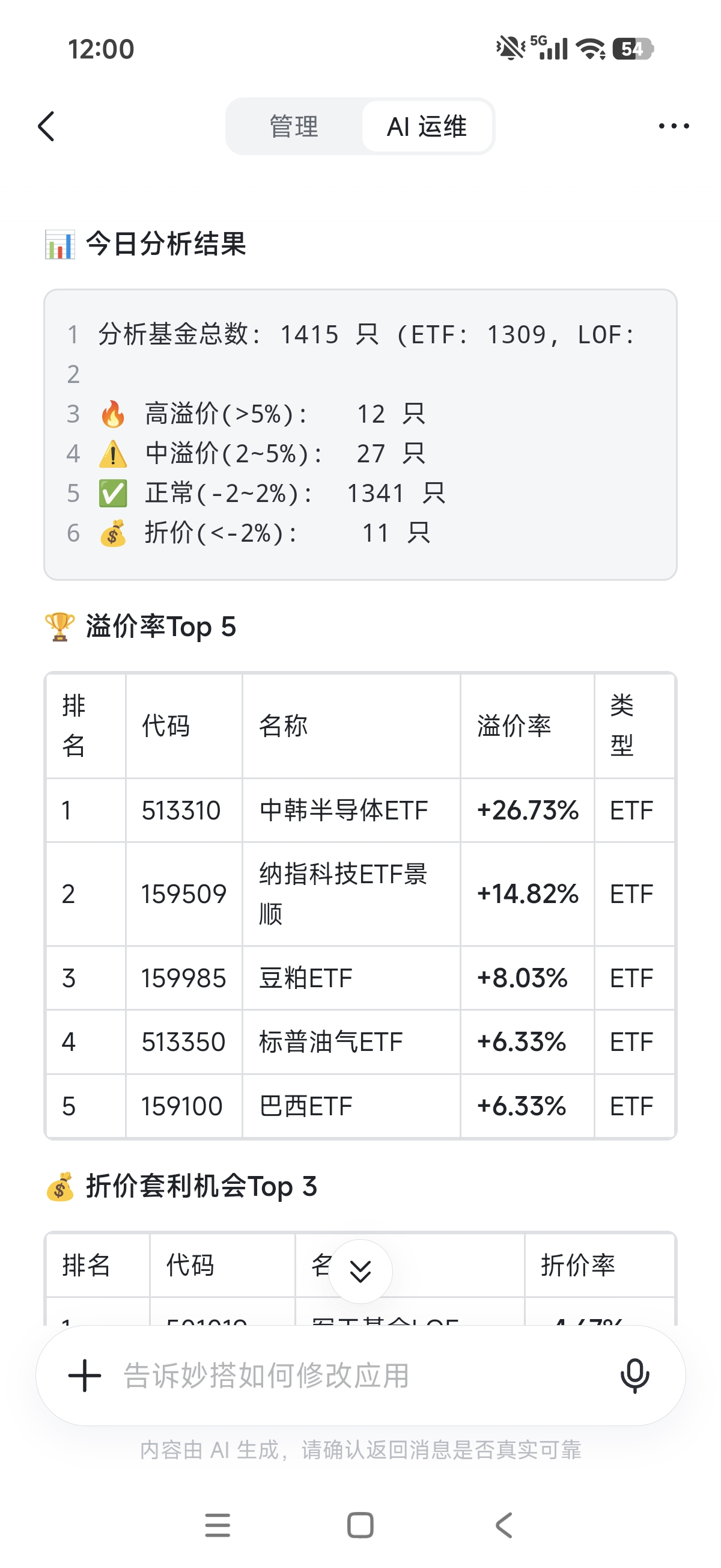Tap the battery indicator in the status bar
This screenshot has width=721, height=1568.
pos(633,49)
